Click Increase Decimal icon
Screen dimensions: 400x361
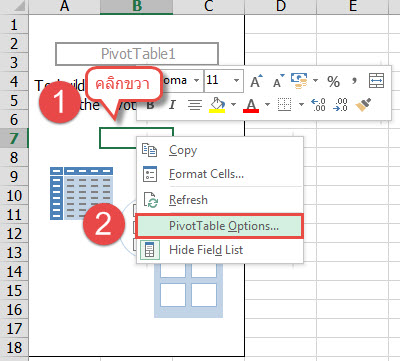pos(318,105)
